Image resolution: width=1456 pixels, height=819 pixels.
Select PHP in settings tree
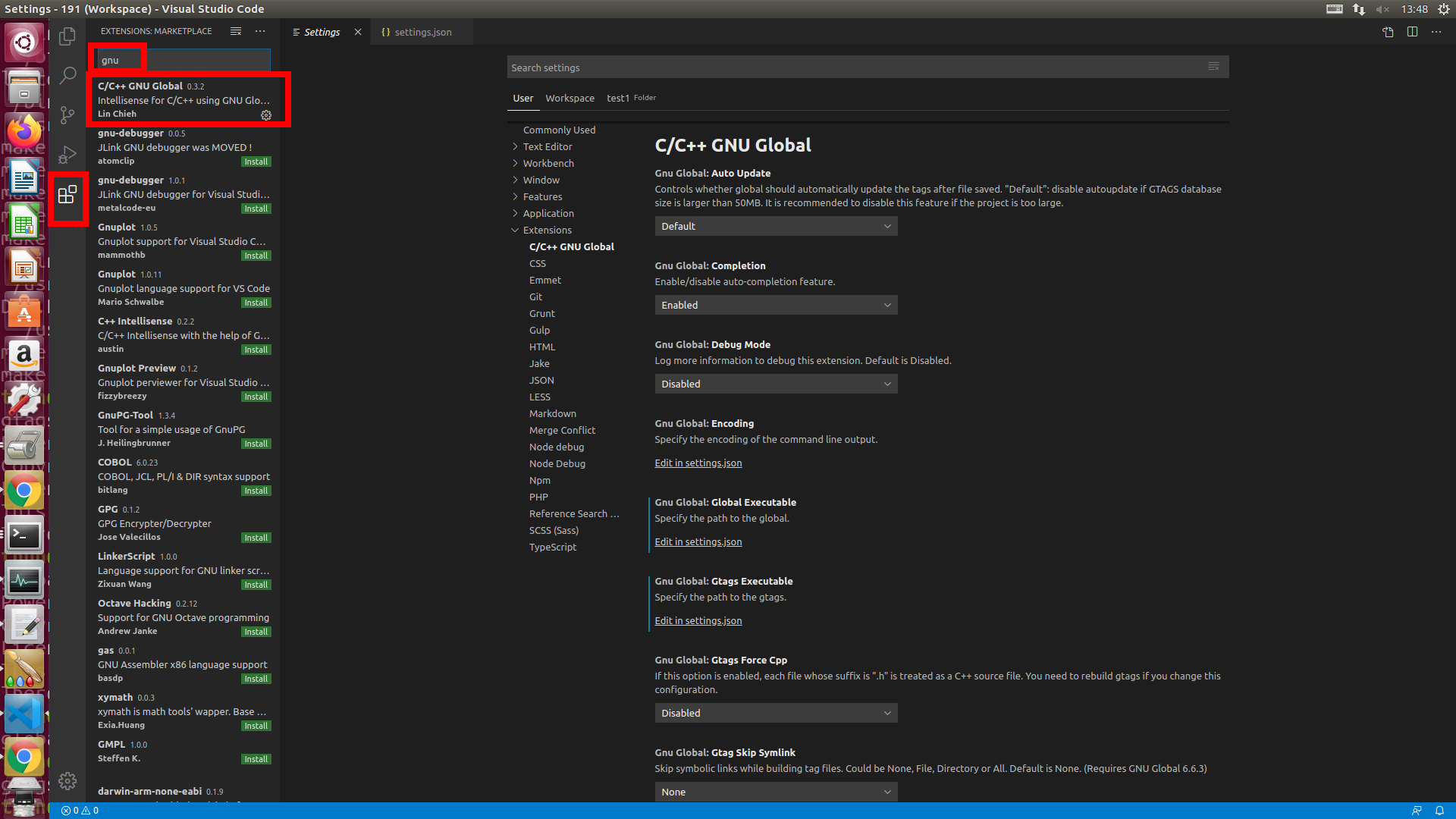pyautogui.click(x=538, y=497)
